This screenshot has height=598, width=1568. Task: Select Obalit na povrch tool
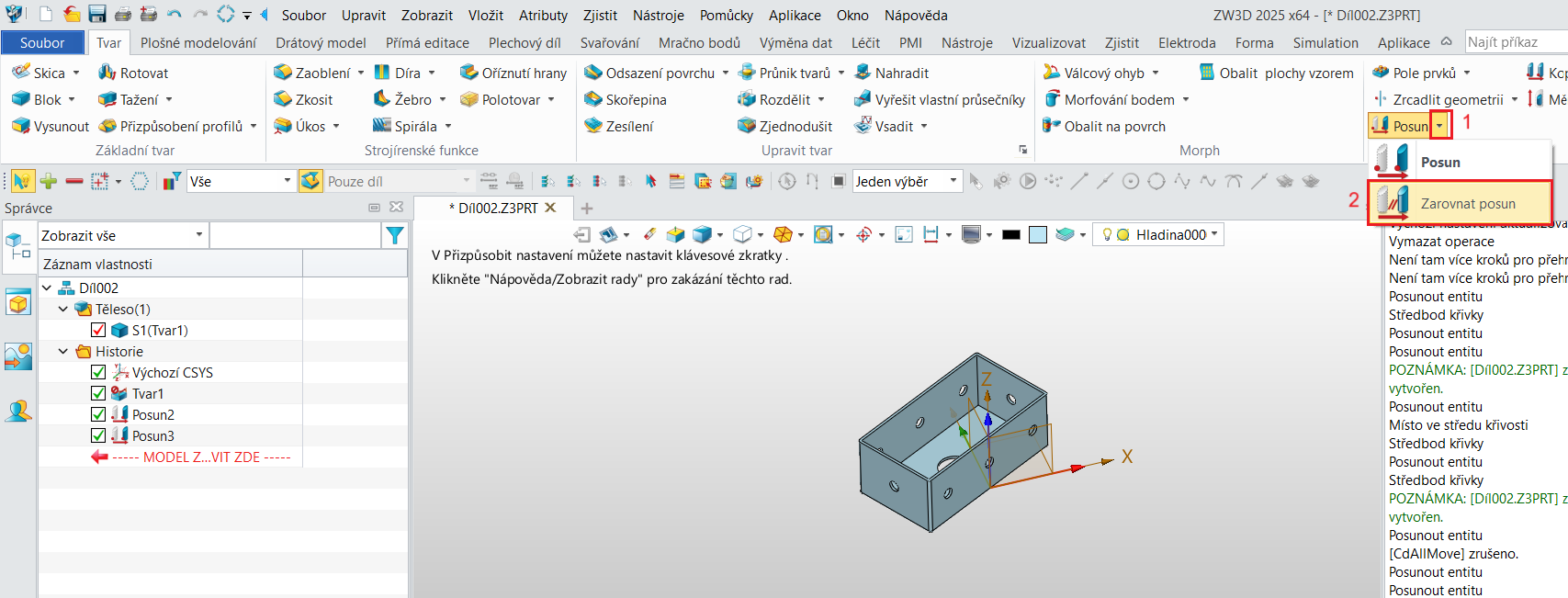pyautogui.click(x=1103, y=126)
